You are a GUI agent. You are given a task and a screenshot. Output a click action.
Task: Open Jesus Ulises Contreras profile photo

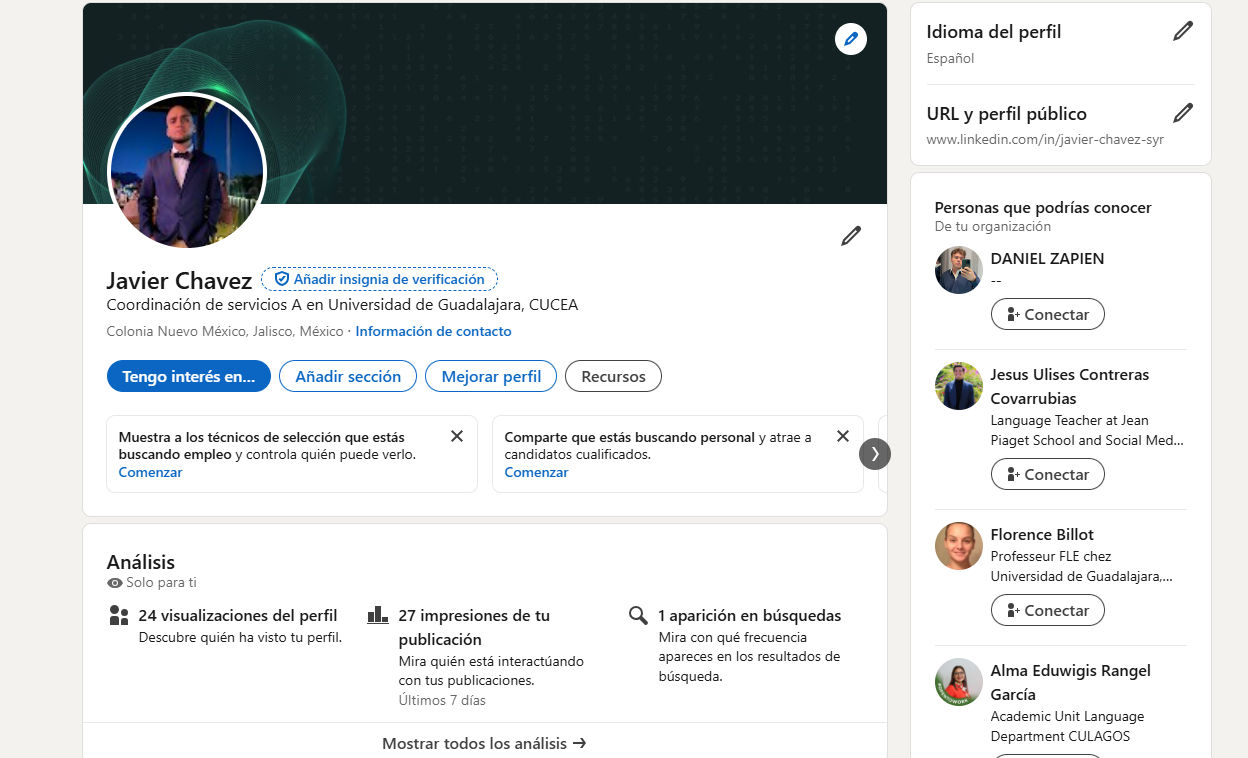959,386
